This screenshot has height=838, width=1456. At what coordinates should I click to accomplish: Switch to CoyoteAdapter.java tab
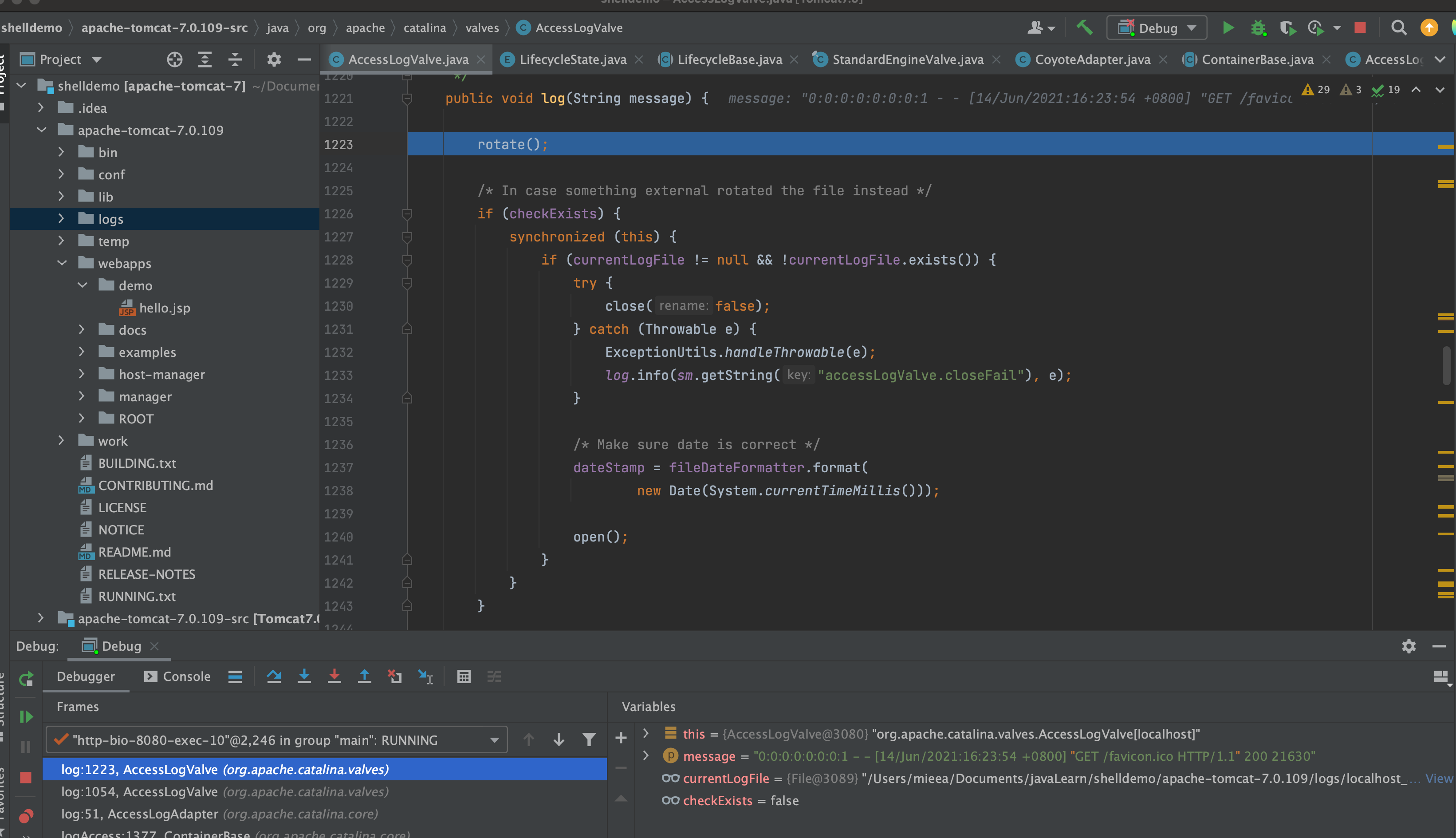pyautogui.click(x=1092, y=59)
